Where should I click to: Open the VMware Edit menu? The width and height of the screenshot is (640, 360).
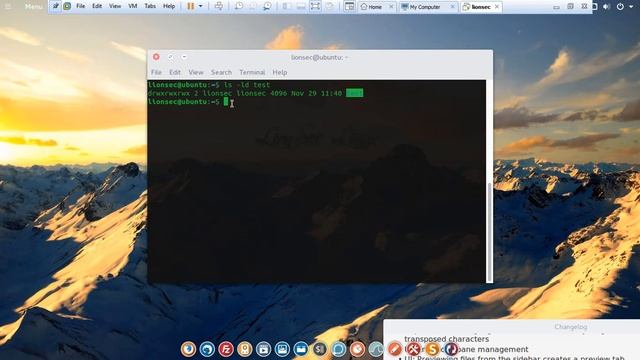coord(97,6)
